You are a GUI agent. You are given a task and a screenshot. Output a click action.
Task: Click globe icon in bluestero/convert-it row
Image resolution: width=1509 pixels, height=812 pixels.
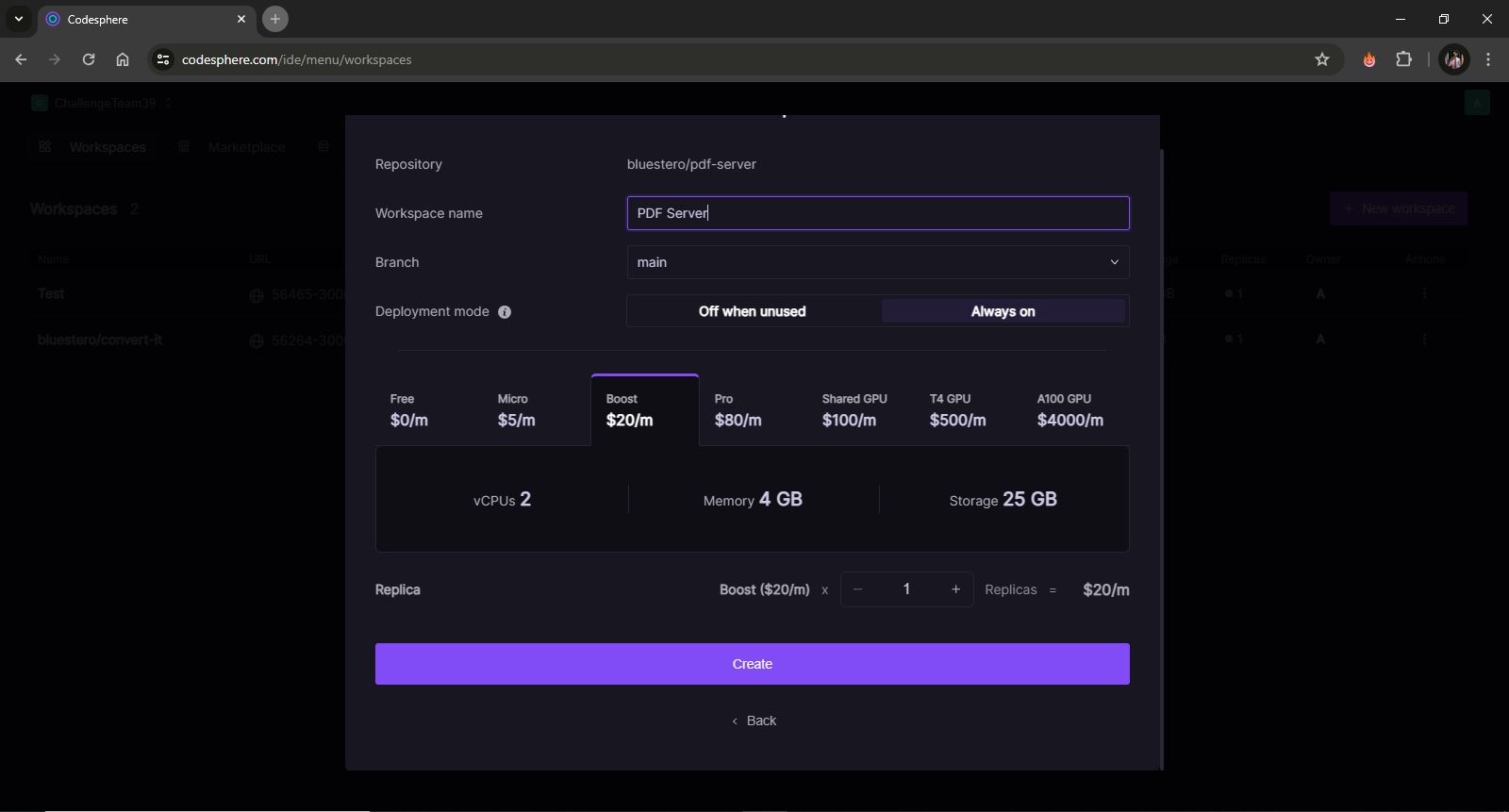(256, 340)
